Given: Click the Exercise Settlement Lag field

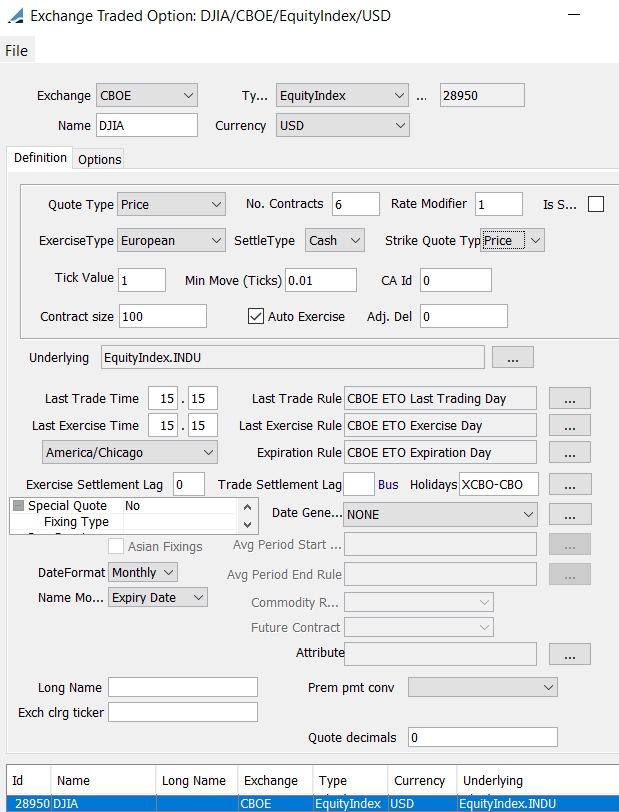Looking at the screenshot, I should [189, 485].
